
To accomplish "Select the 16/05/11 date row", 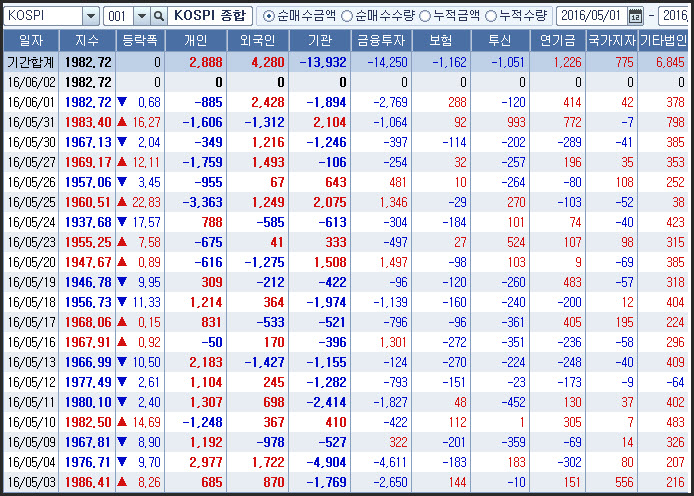I will [x=346, y=402].
